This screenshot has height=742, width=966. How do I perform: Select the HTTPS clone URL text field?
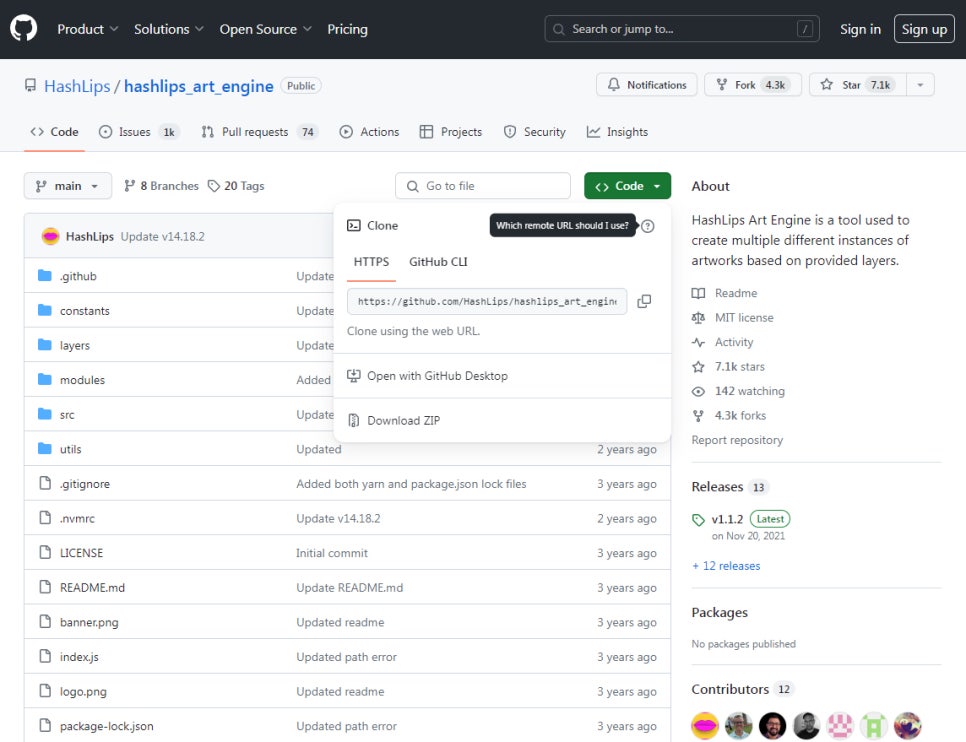pyautogui.click(x=487, y=301)
